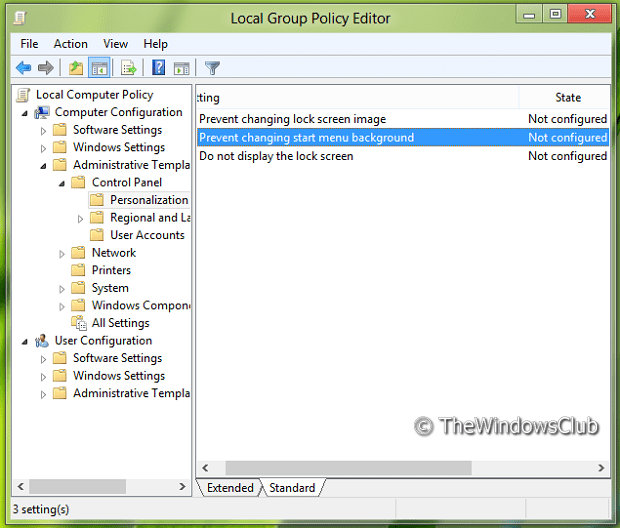Expand Windows Settings under Computer Configuration

pos(43,148)
